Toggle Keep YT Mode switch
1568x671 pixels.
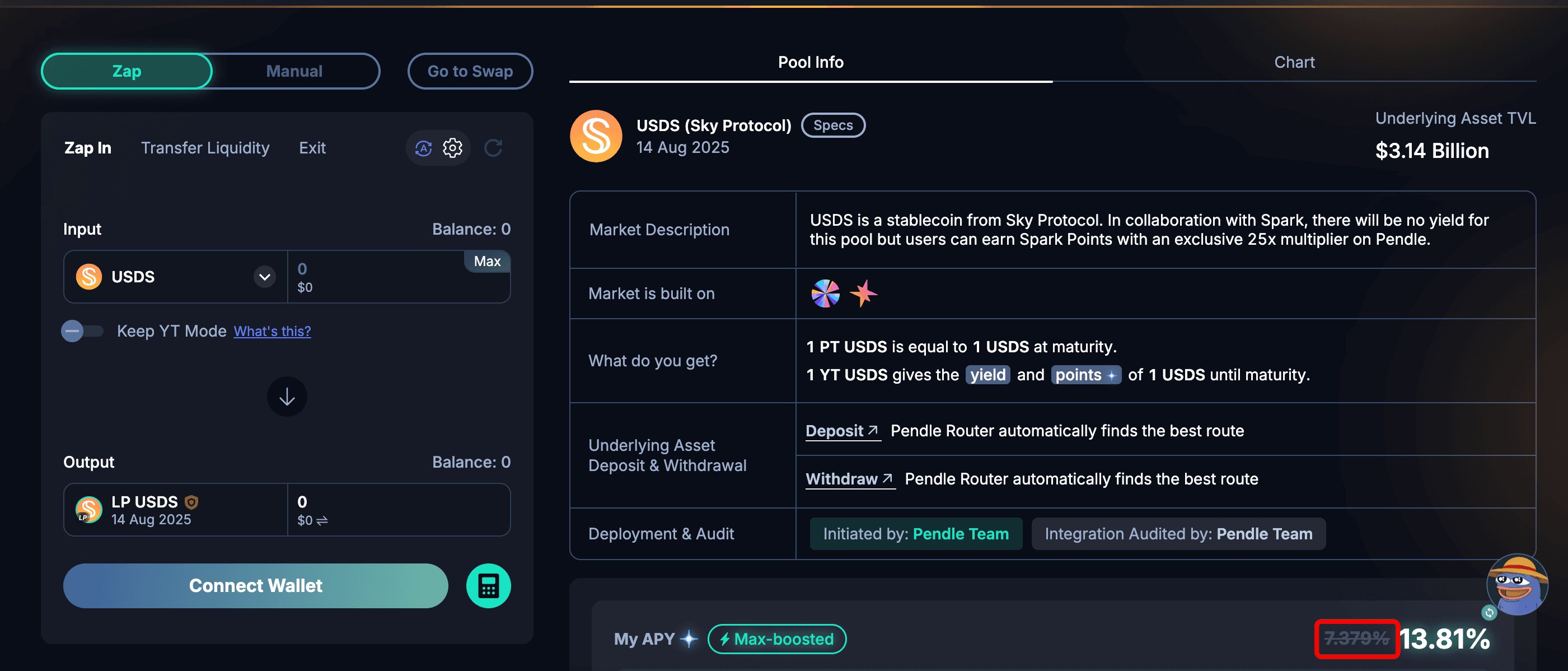pyautogui.click(x=82, y=331)
